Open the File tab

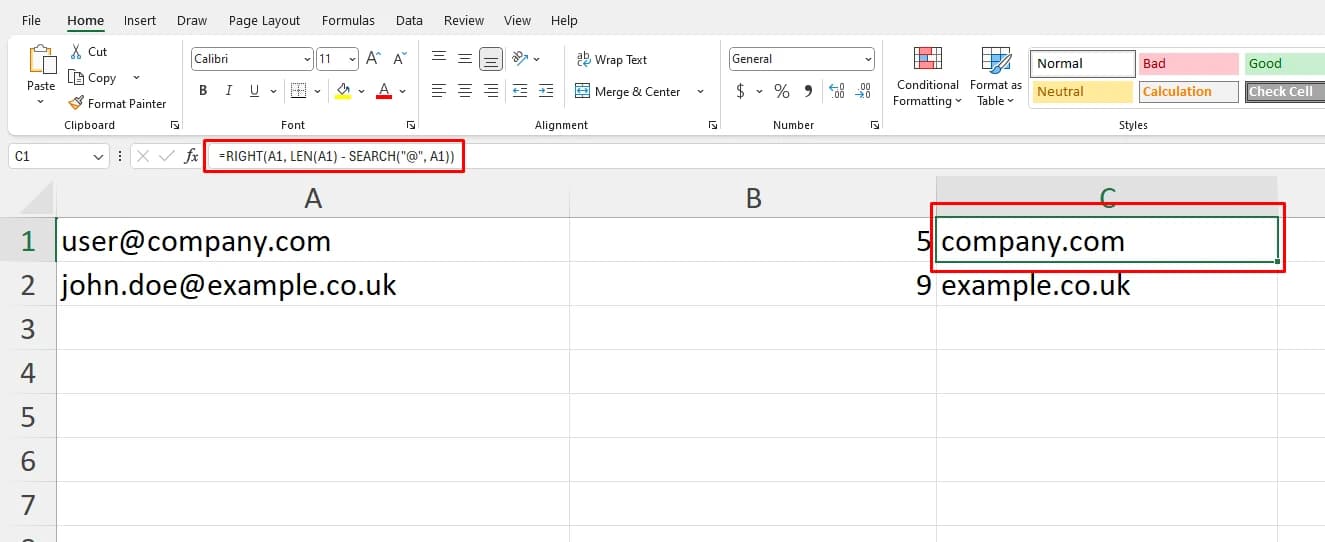pyautogui.click(x=31, y=20)
